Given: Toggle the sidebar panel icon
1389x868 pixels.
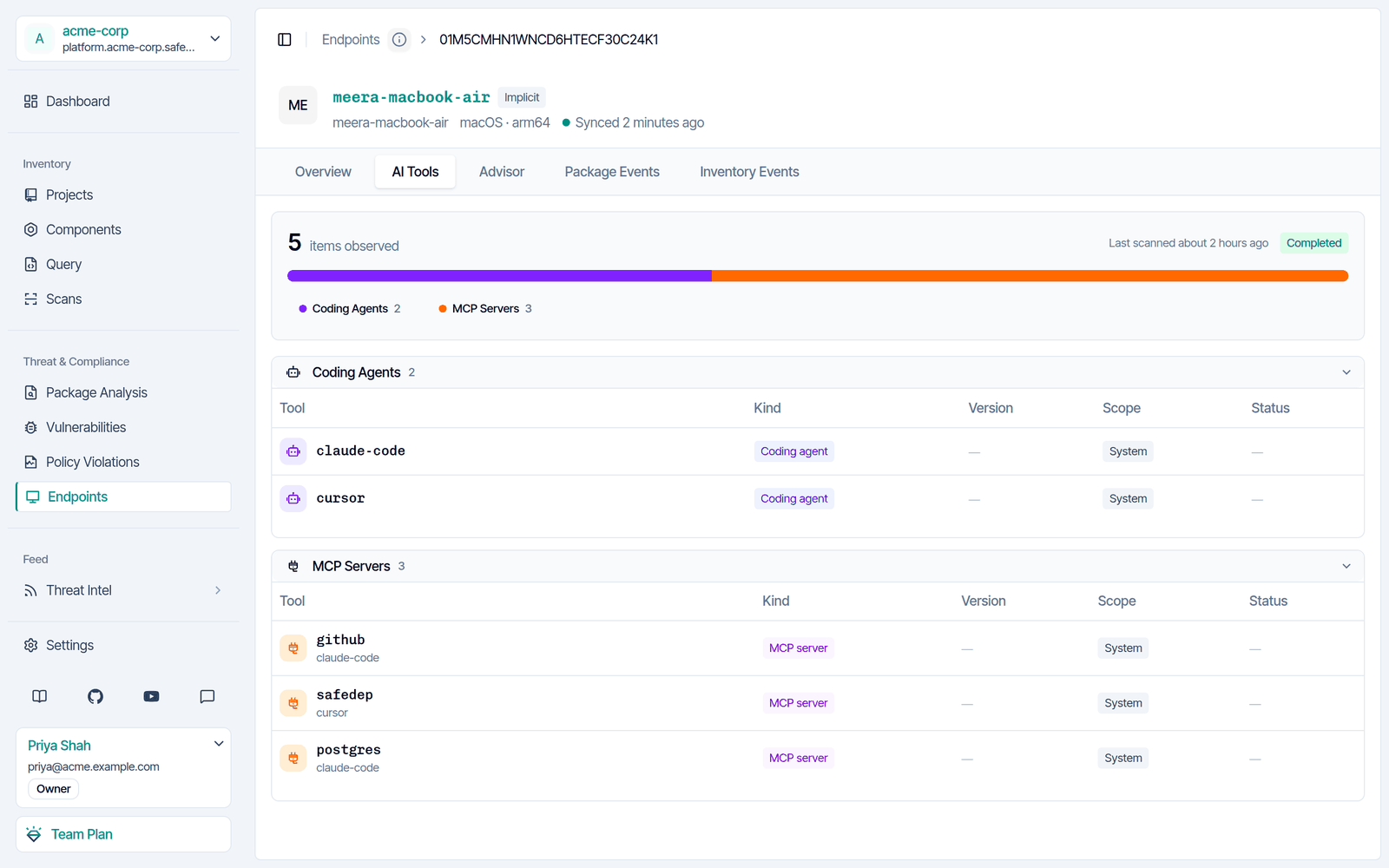Looking at the screenshot, I should click(285, 40).
